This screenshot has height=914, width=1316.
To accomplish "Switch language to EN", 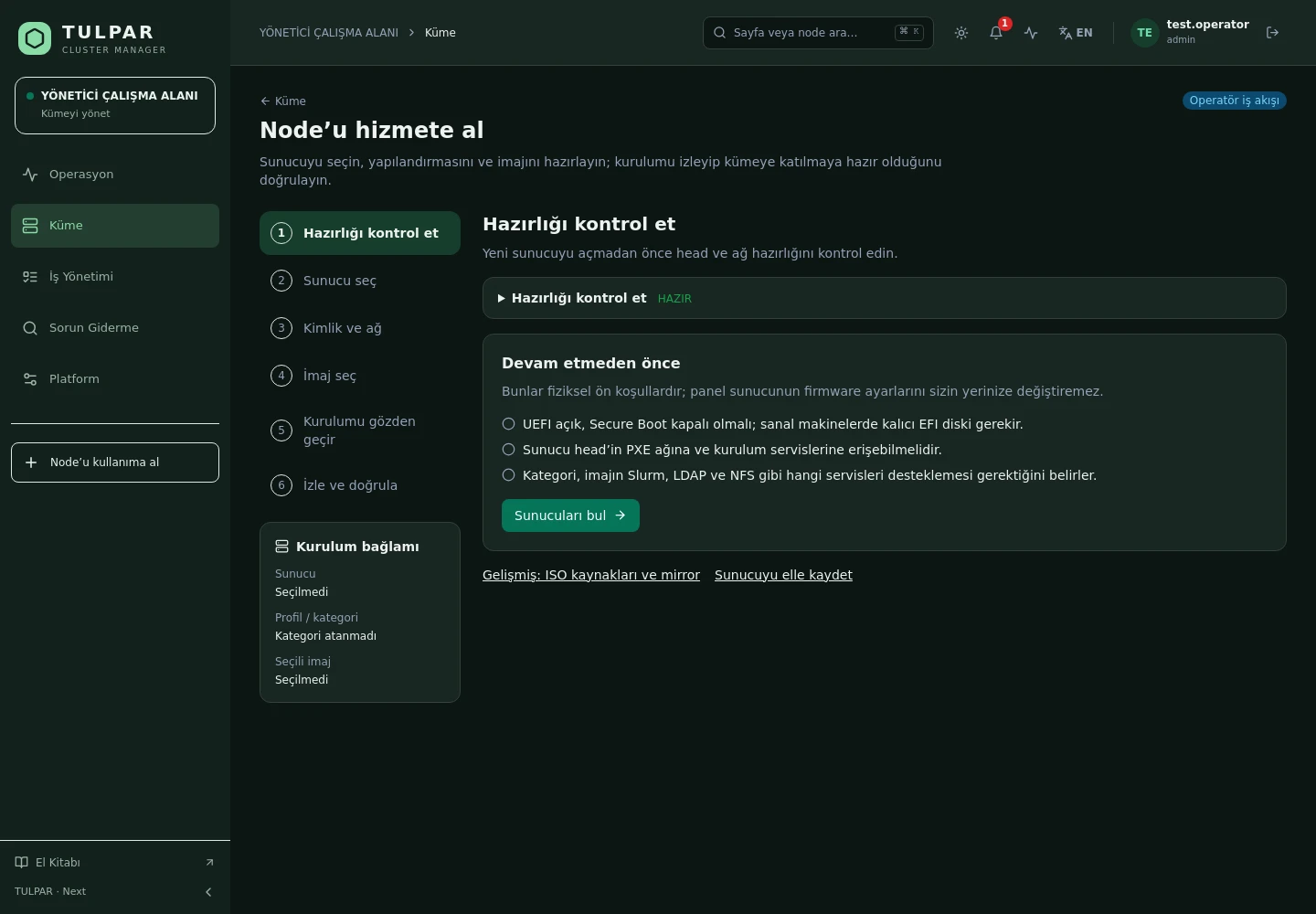I will click(1076, 33).
